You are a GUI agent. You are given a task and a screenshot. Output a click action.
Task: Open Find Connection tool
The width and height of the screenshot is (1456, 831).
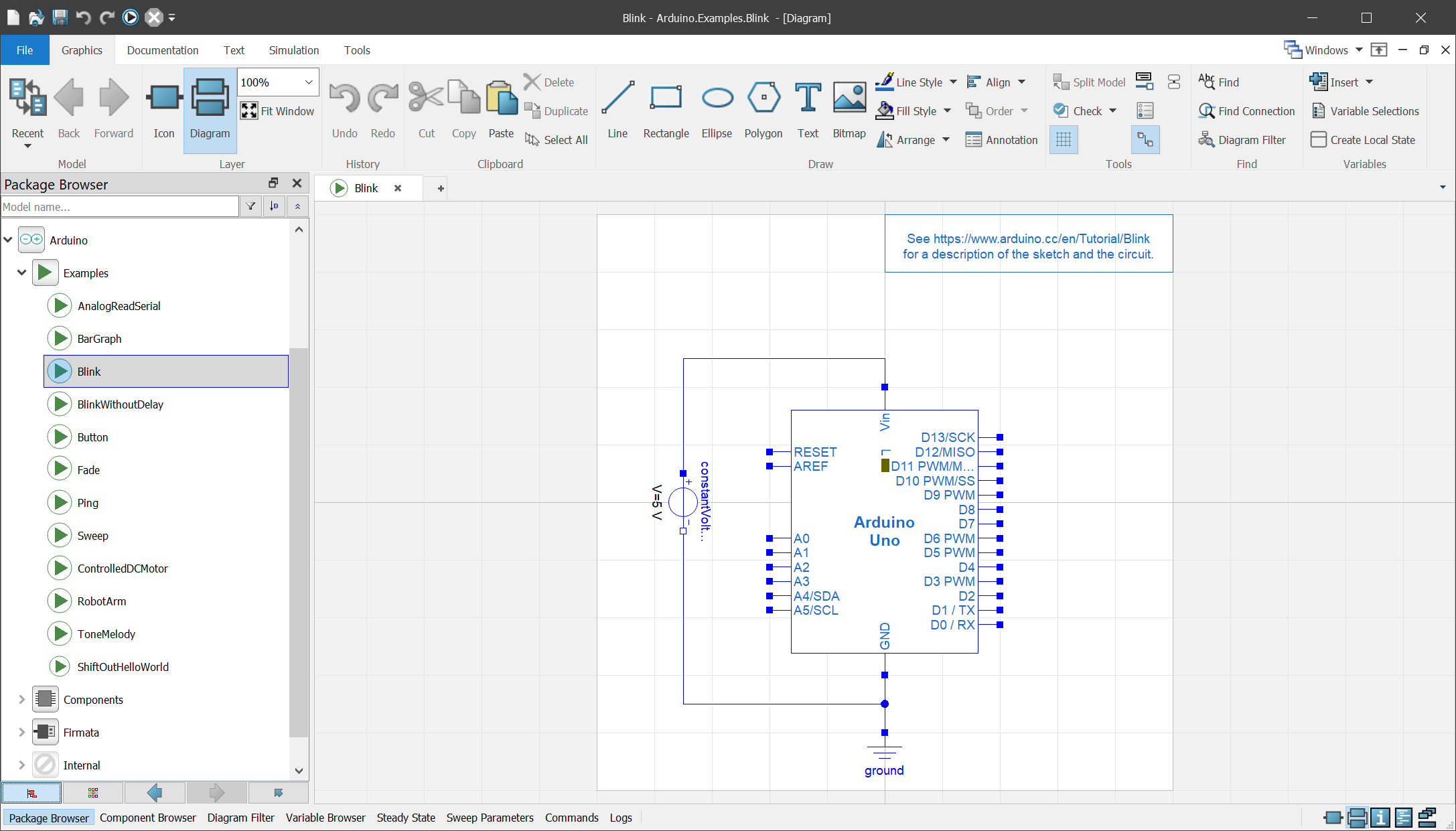[x=1246, y=111]
